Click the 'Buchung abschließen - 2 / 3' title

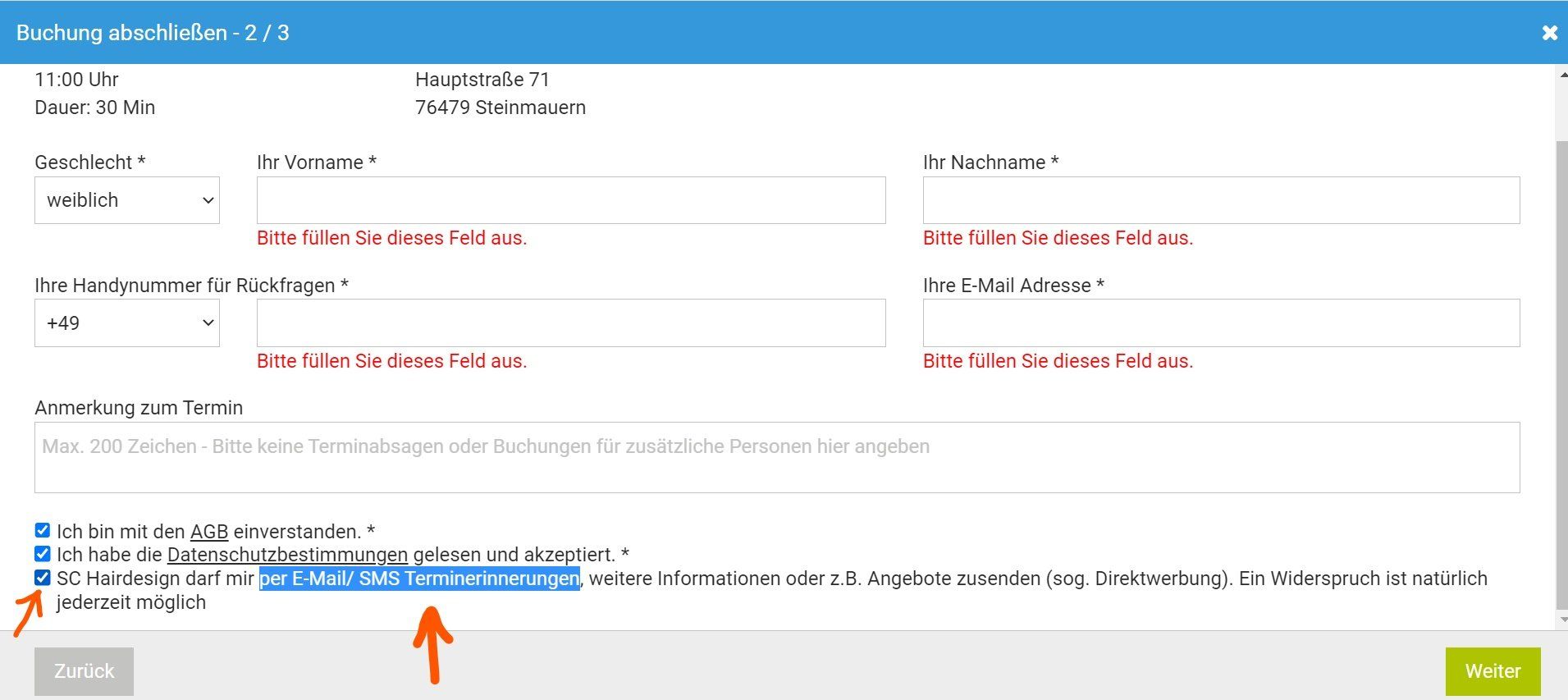(153, 33)
